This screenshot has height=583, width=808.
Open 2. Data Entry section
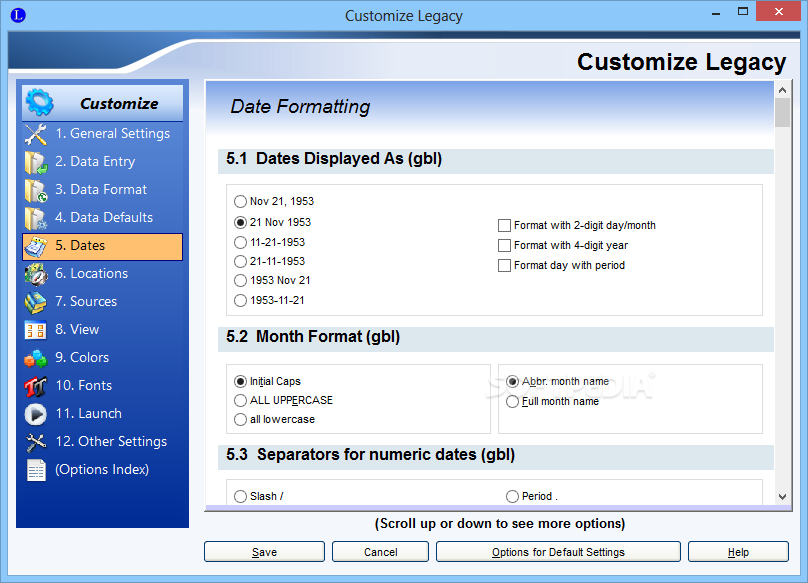pos(103,162)
